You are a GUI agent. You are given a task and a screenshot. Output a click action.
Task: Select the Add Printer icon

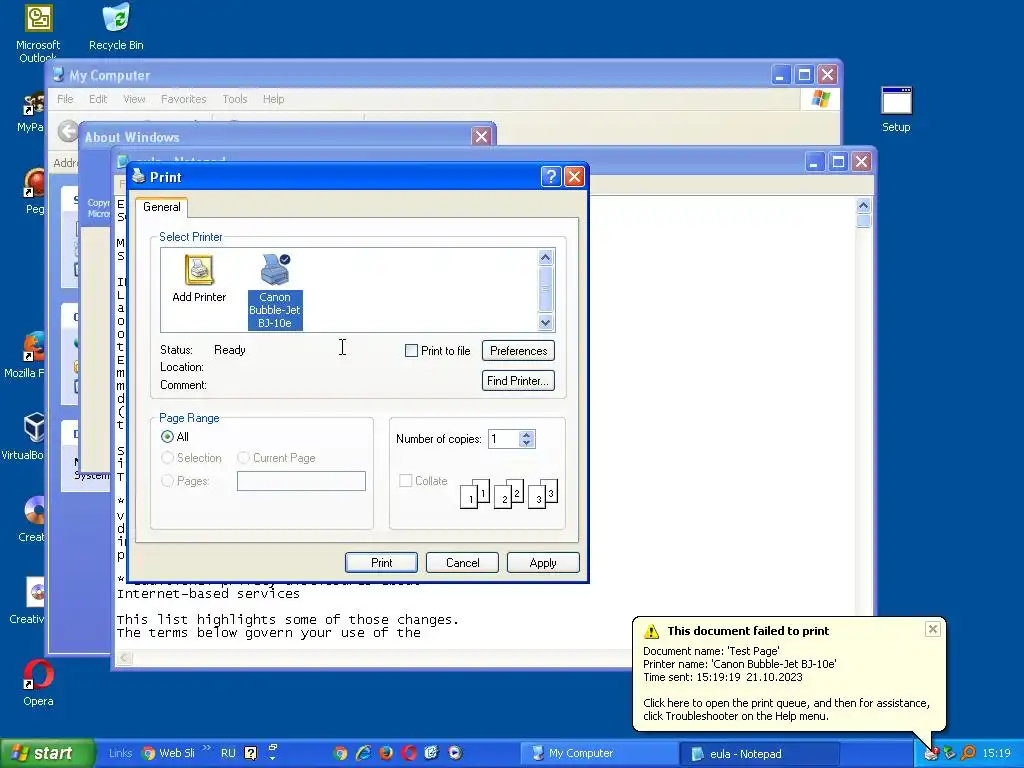click(199, 279)
